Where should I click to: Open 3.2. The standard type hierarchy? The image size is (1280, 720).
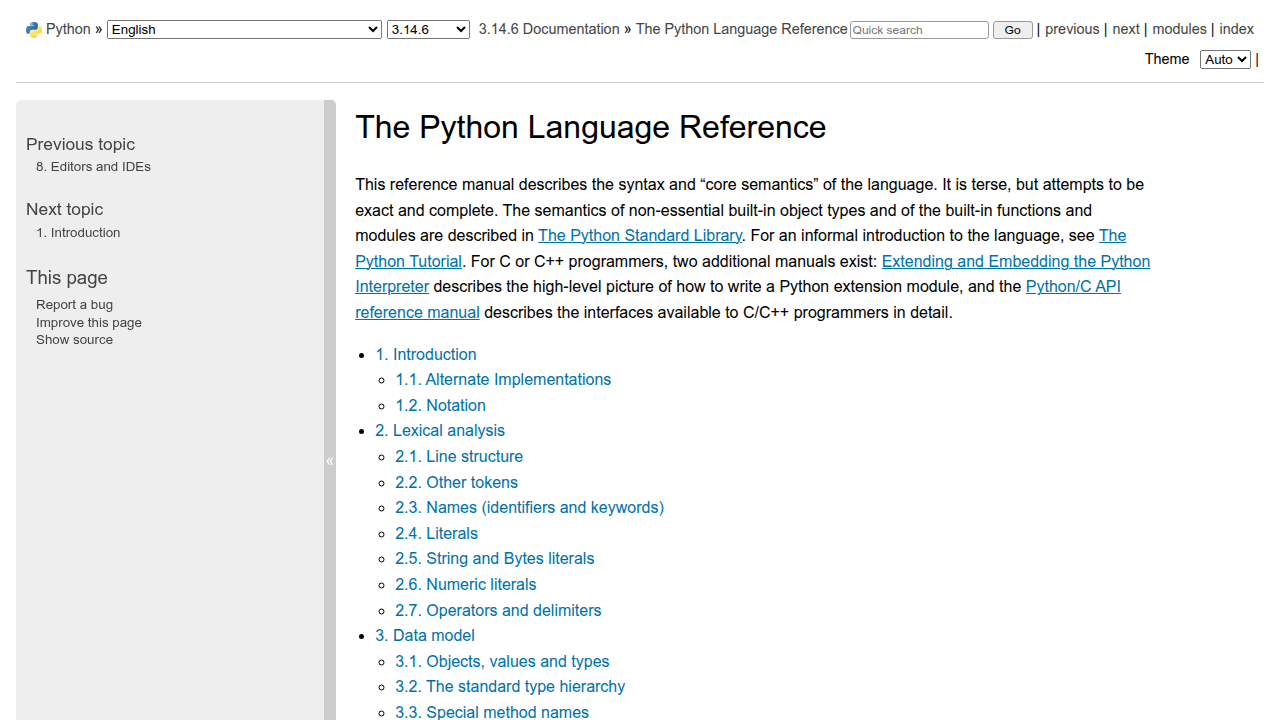510,687
